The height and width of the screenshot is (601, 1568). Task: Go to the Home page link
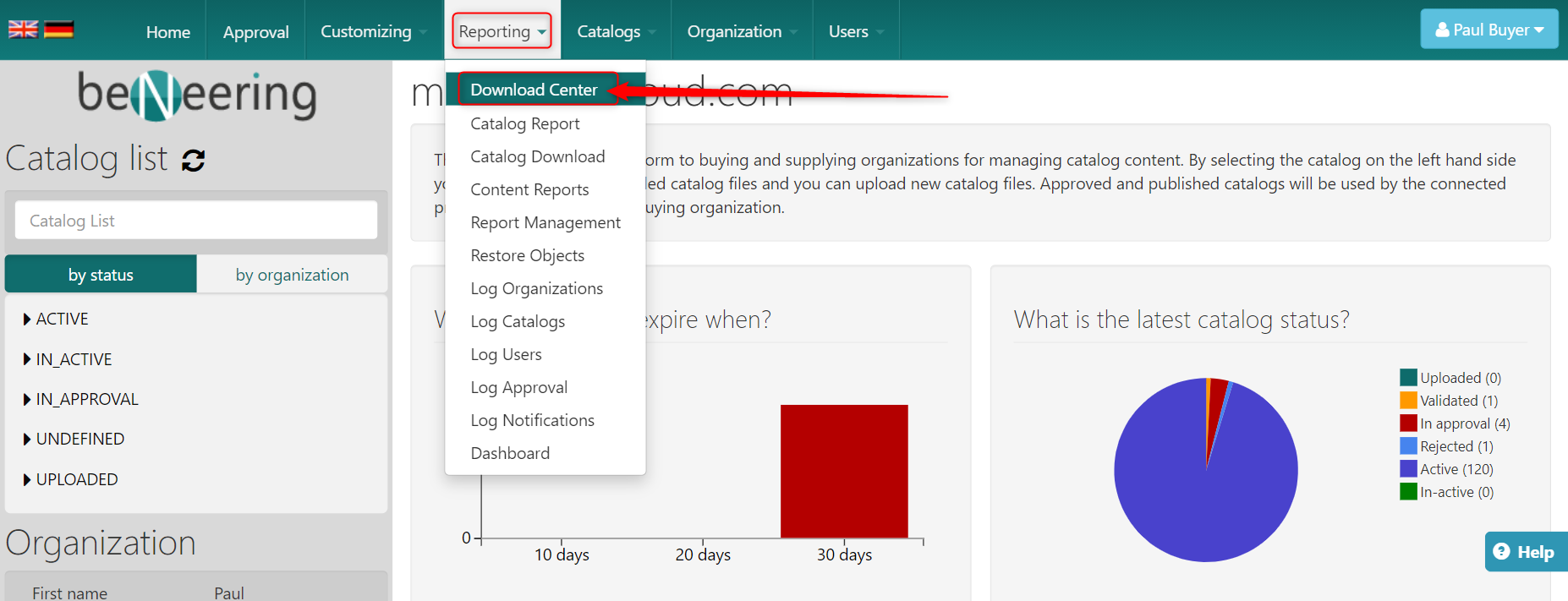tap(167, 32)
